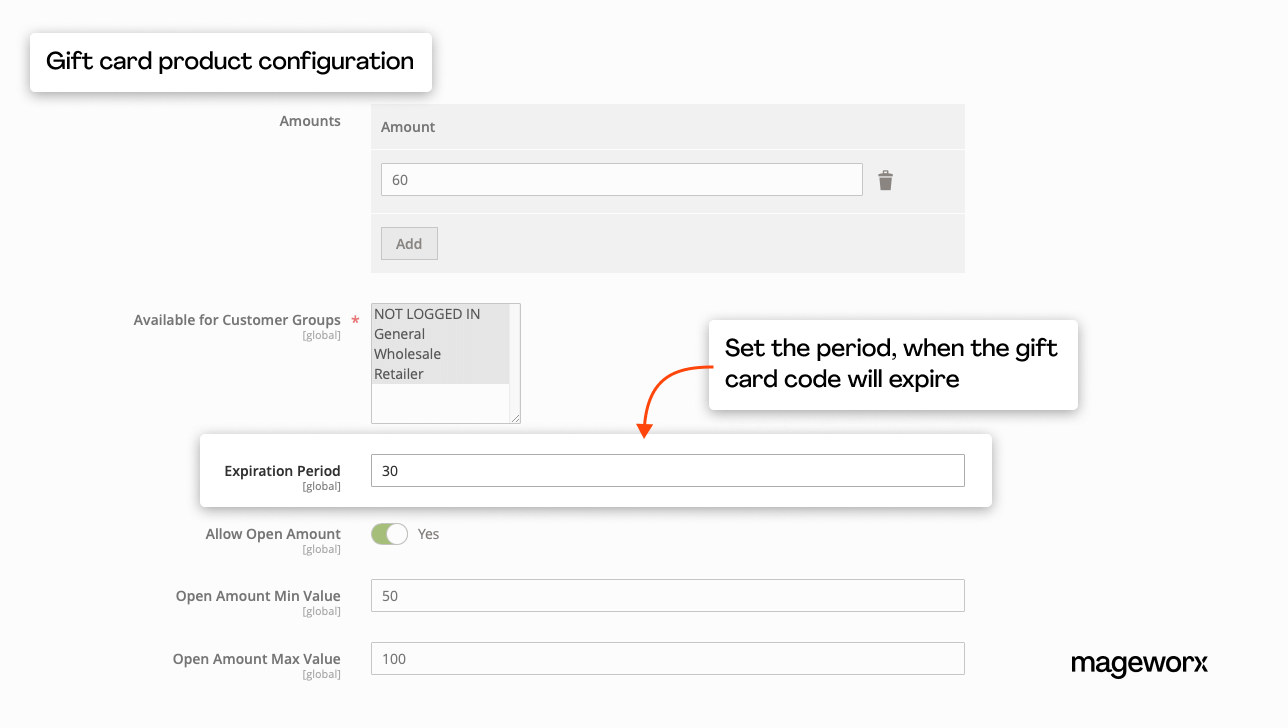Viewport: 1288px width, 728px height.
Task: Click the expiry period tooltip callout
Action: (892, 364)
